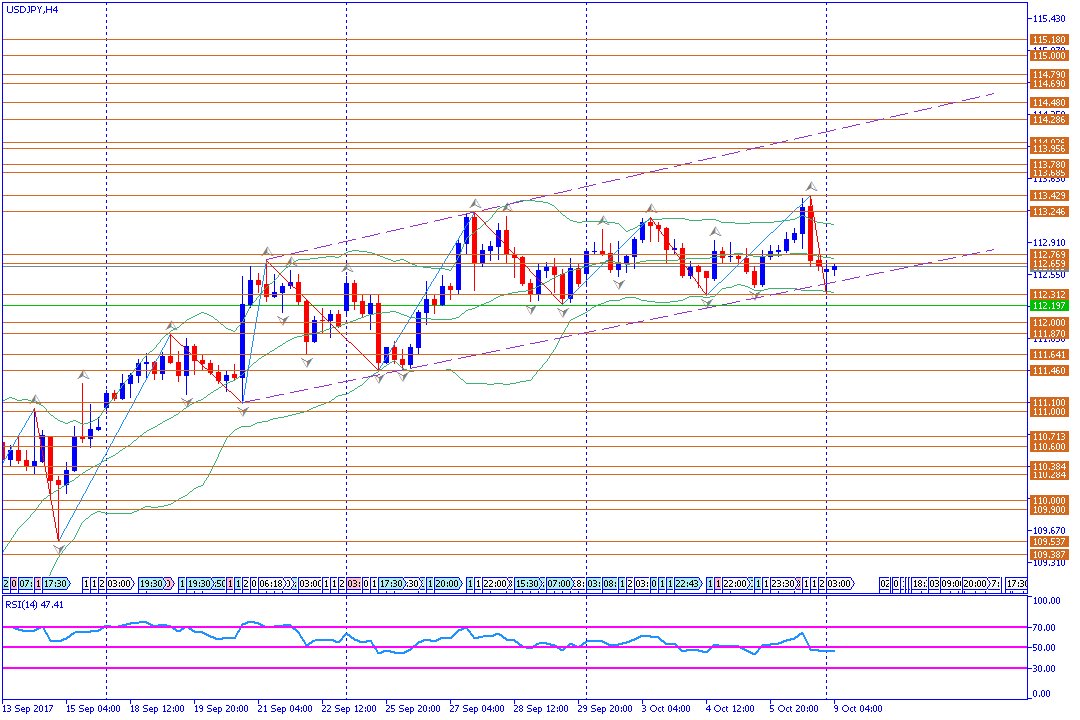1080x720 pixels.
Task: Click the 15 Sep 04:00 date label
Action: [x=93, y=708]
